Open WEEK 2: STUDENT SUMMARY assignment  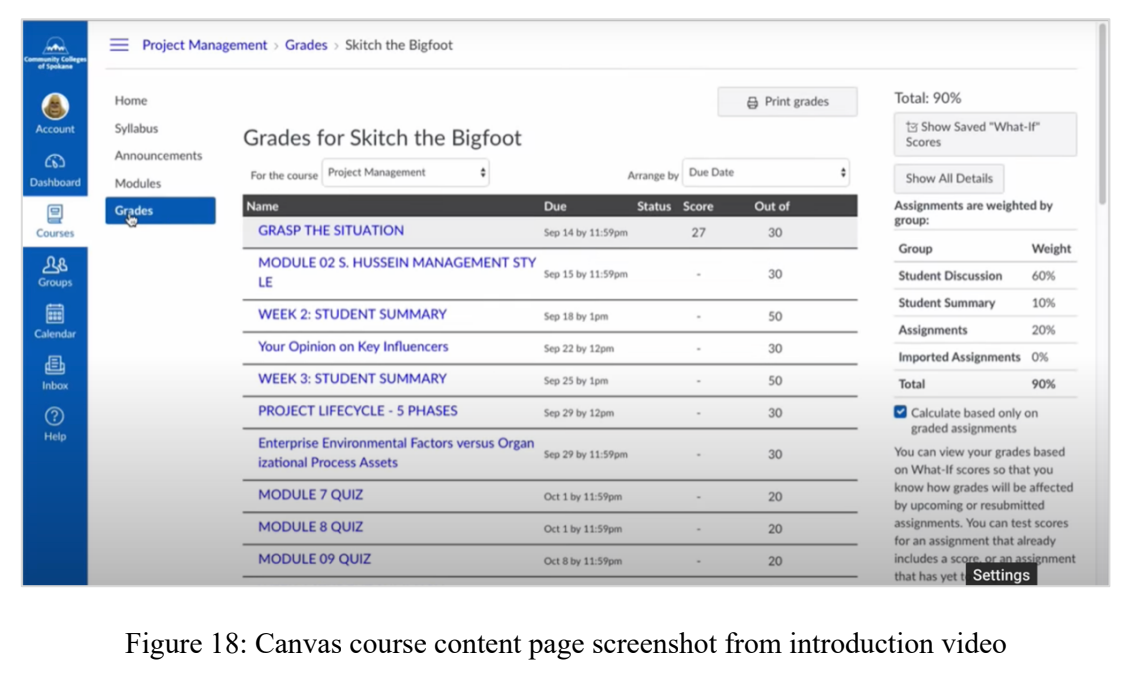(x=352, y=315)
